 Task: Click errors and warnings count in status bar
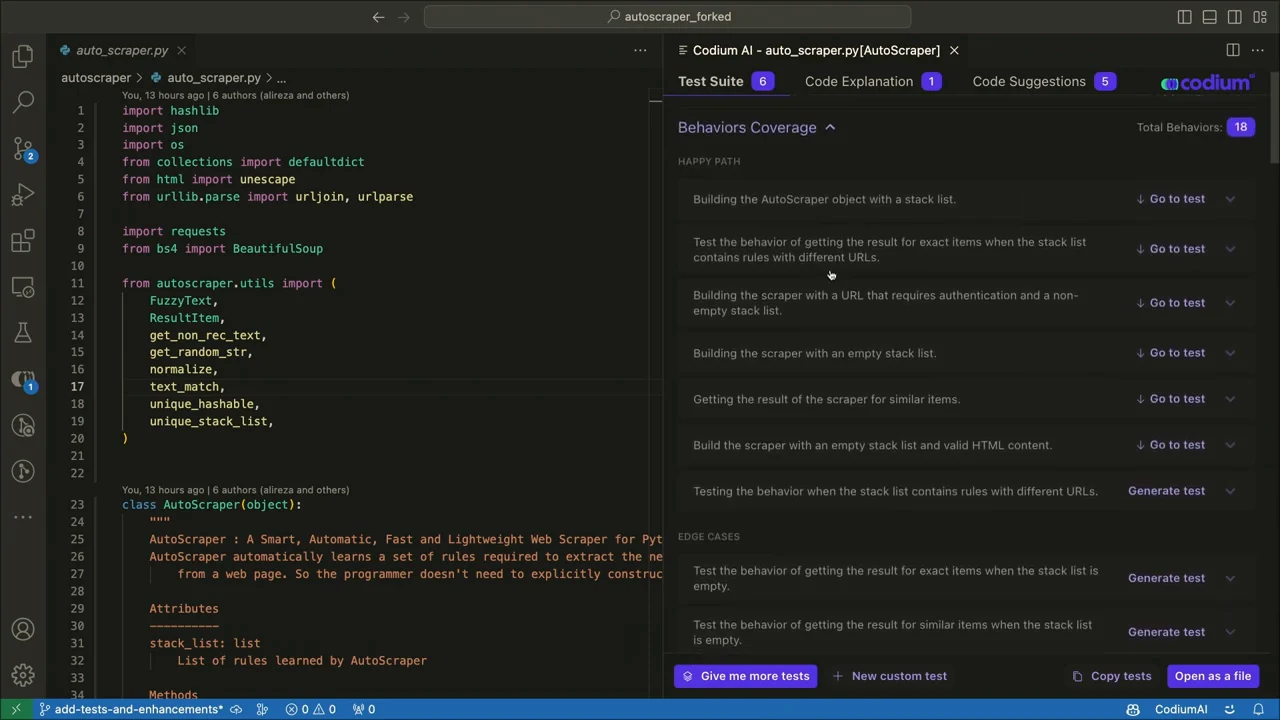[x=310, y=709]
